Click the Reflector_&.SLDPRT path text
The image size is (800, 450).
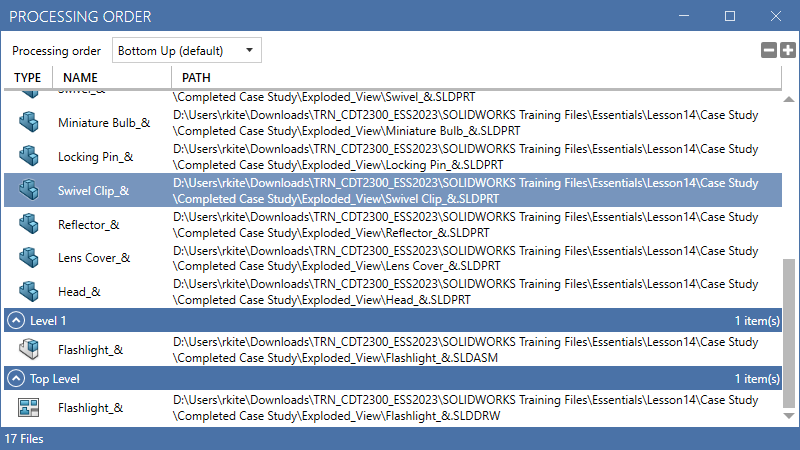click(x=465, y=224)
